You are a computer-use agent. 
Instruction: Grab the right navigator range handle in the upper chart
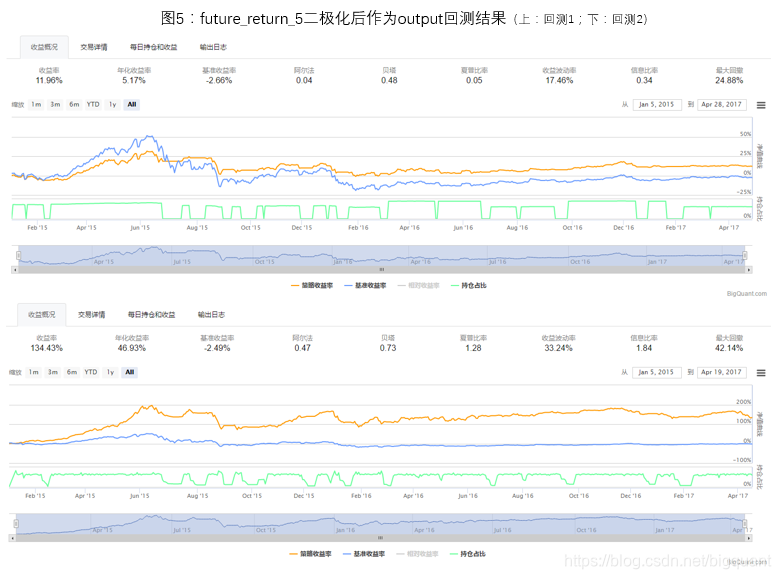point(745,256)
